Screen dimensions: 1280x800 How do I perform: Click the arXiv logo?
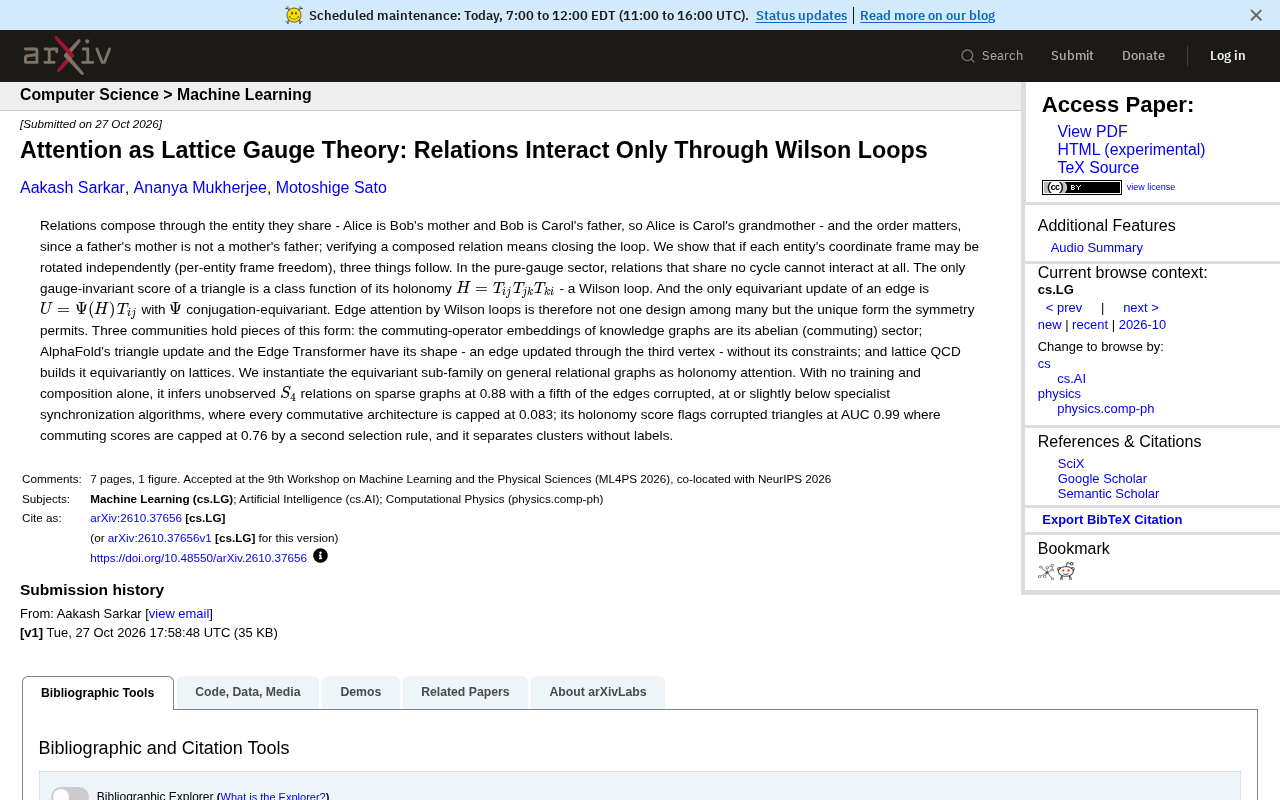point(67,55)
